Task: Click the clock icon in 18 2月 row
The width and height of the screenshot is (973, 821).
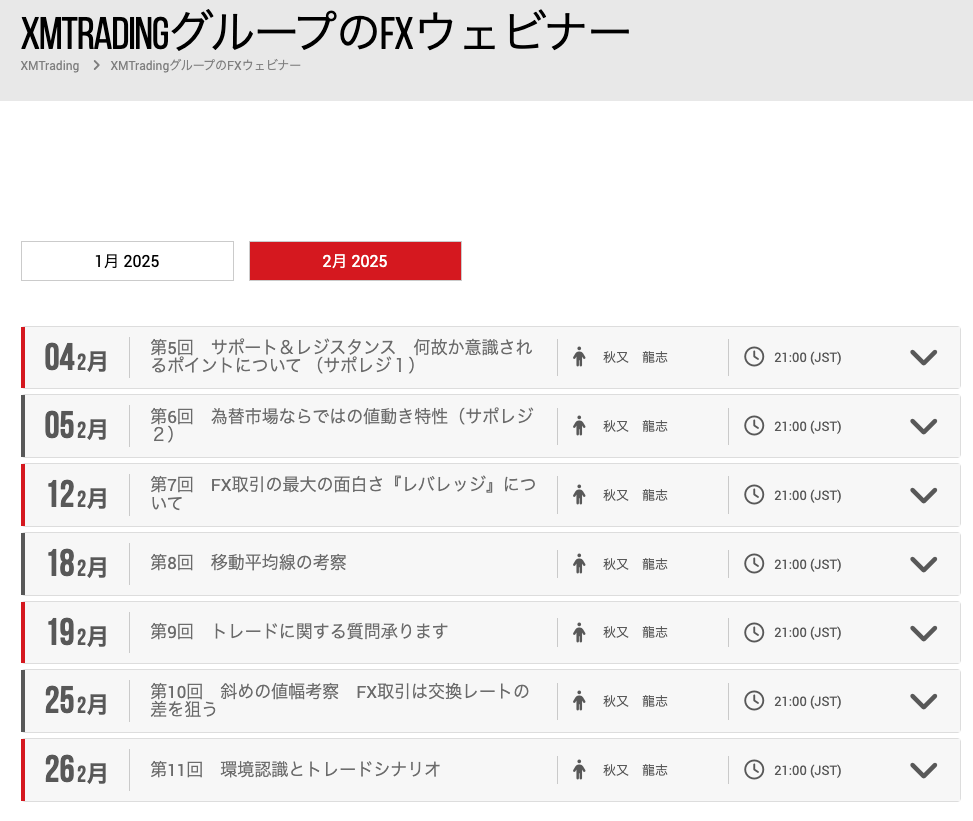Action: point(754,563)
